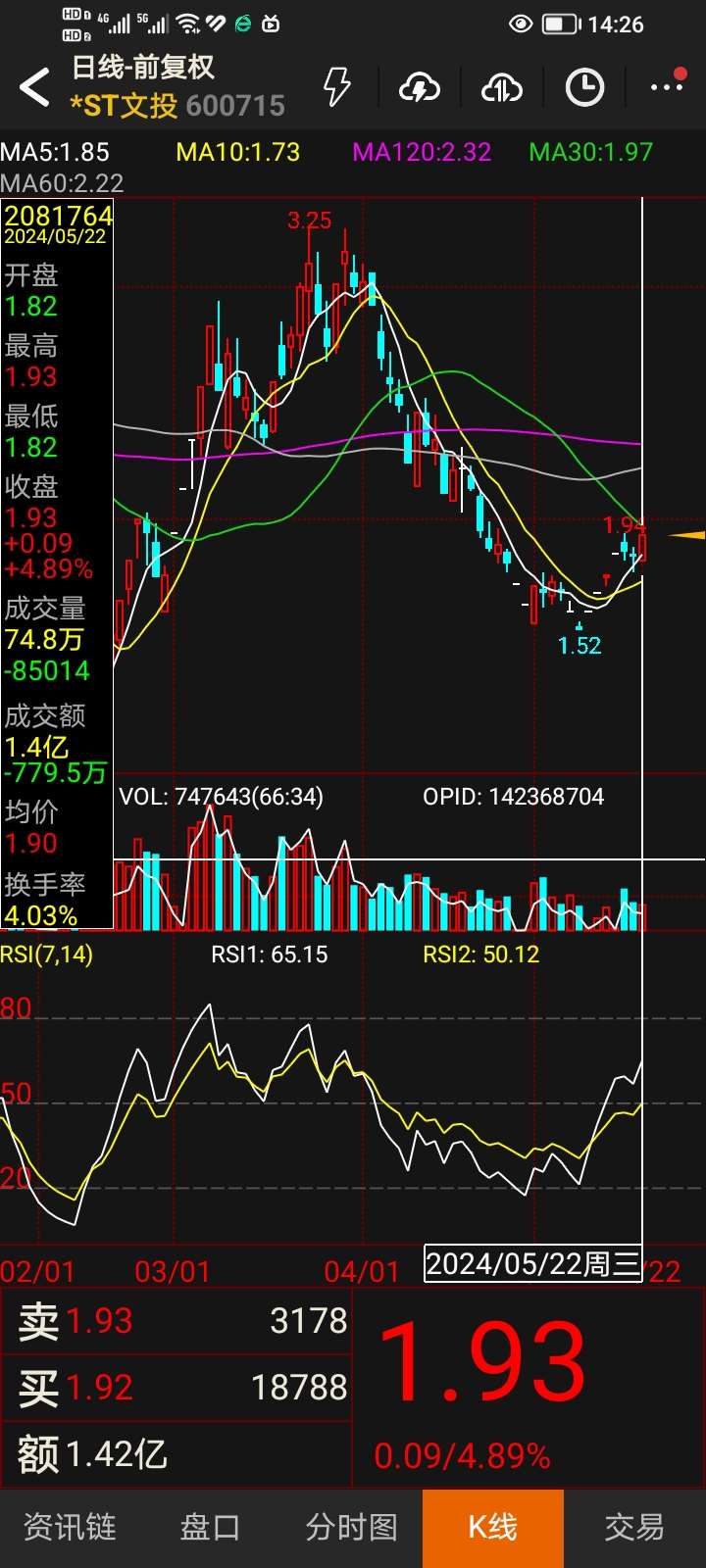
Task: Tap the 0.09/4.89% change text
Action: (462, 1456)
